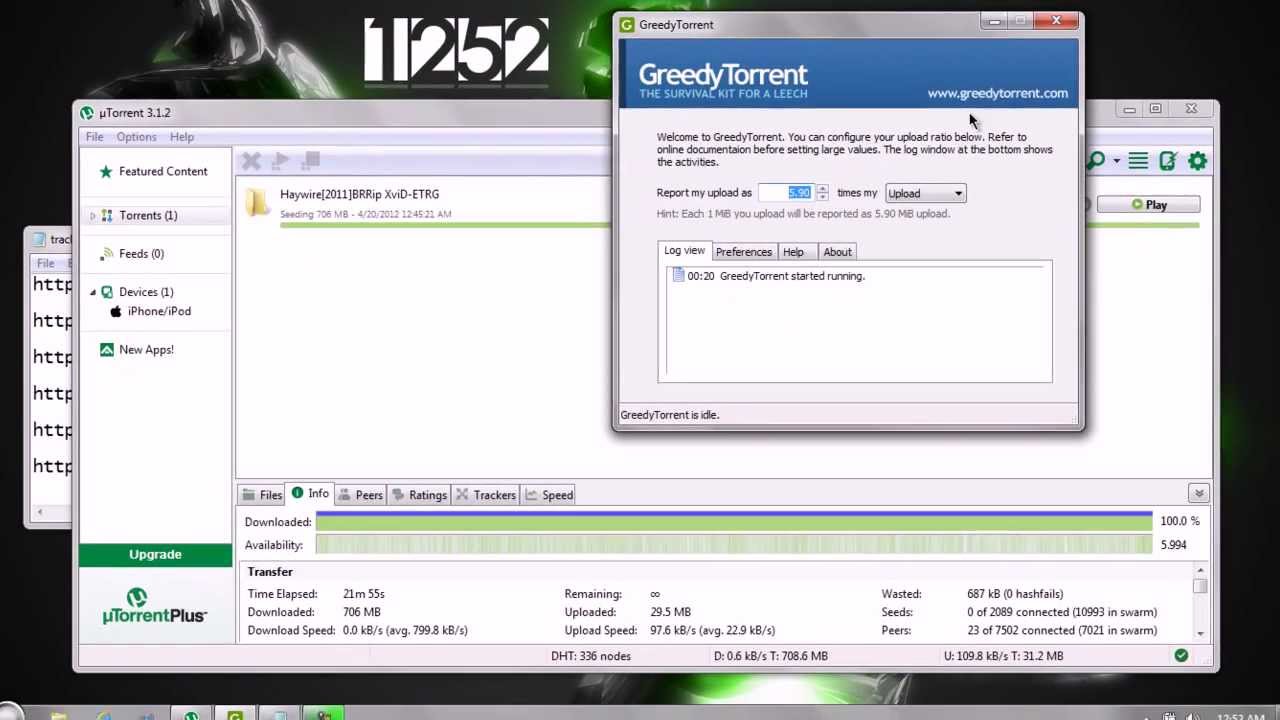Switch to the Preferences tab in GreedyTorrent
Image resolution: width=1280 pixels, height=720 pixels.
coord(744,252)
